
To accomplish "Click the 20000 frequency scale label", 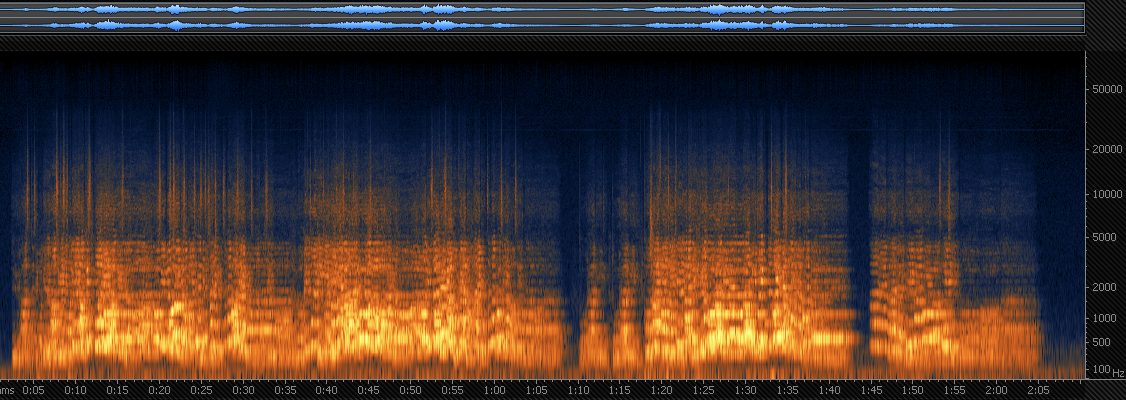I will pos(1107,149).
